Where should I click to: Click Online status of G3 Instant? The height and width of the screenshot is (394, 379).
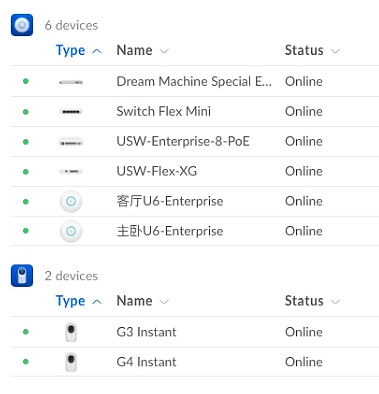(304, 332)
